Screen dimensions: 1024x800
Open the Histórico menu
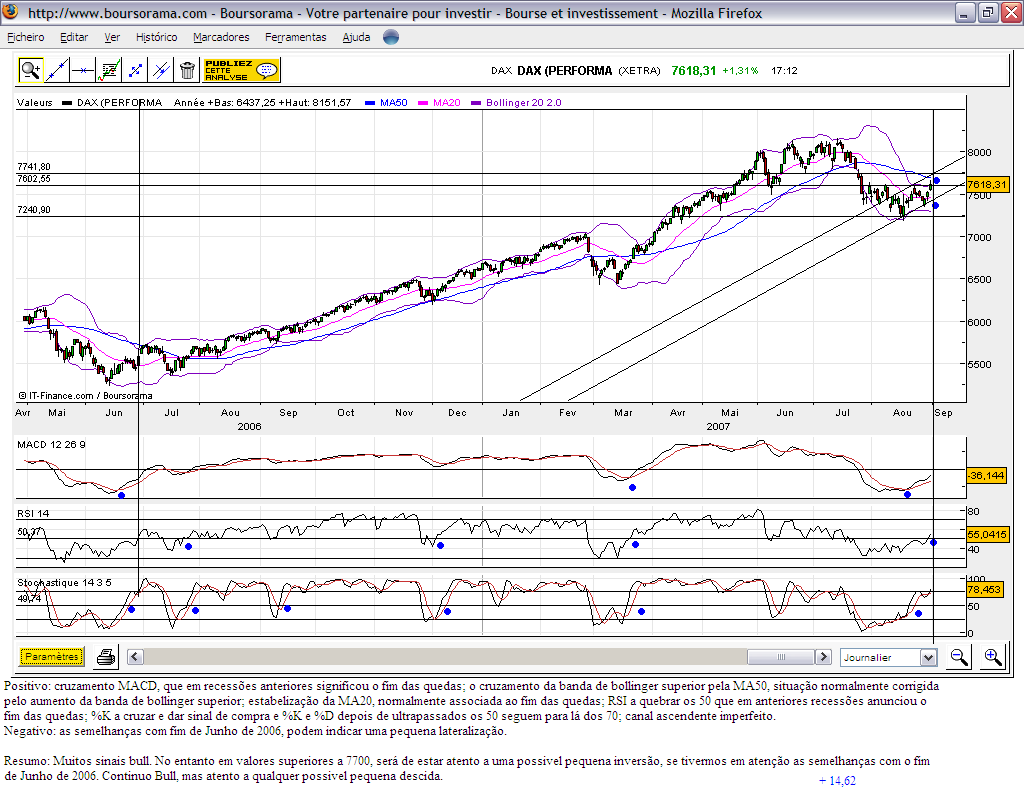pos(157,37)
